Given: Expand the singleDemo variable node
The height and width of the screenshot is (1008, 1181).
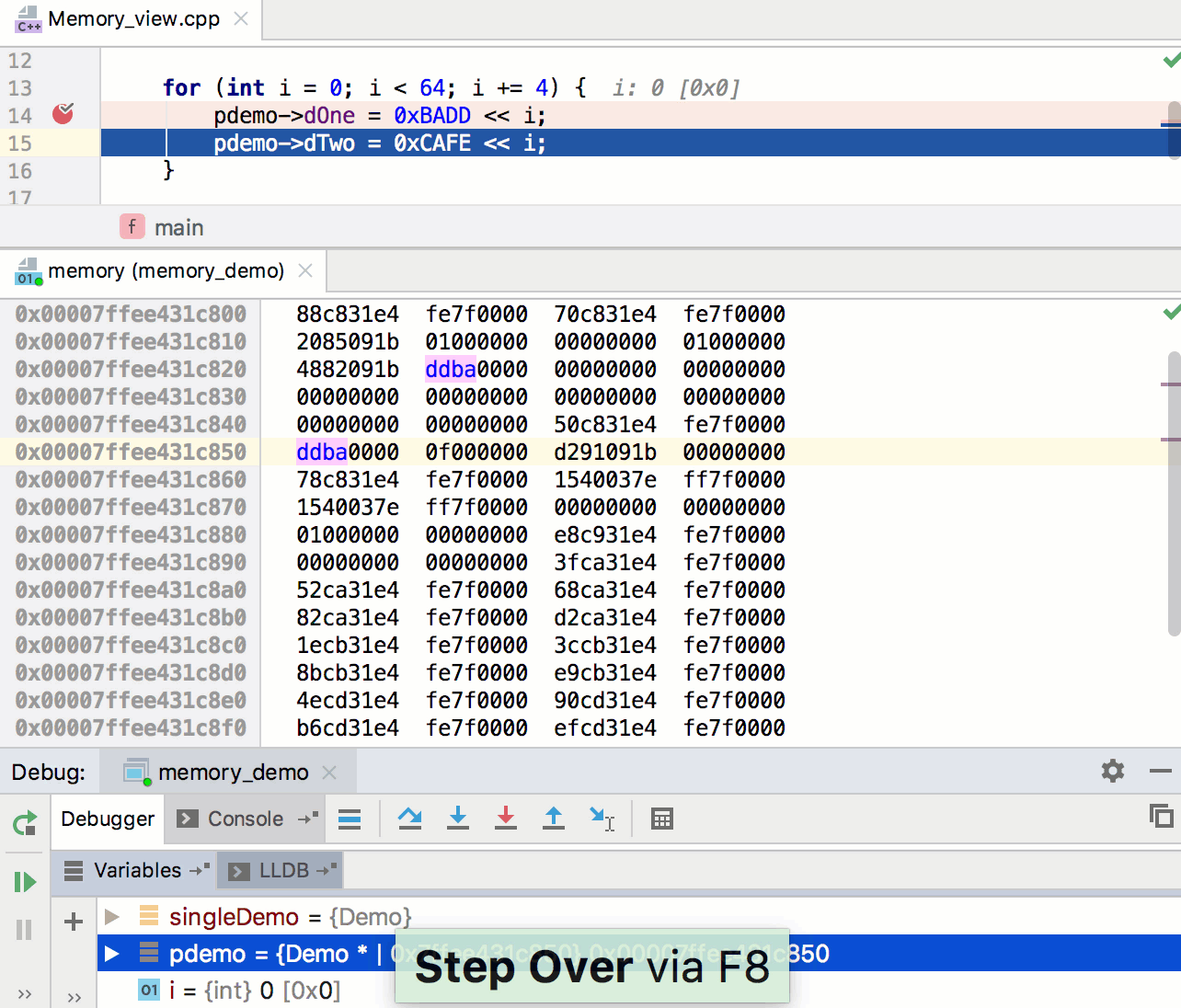Looking at the screenshot, I should (112, 916).
